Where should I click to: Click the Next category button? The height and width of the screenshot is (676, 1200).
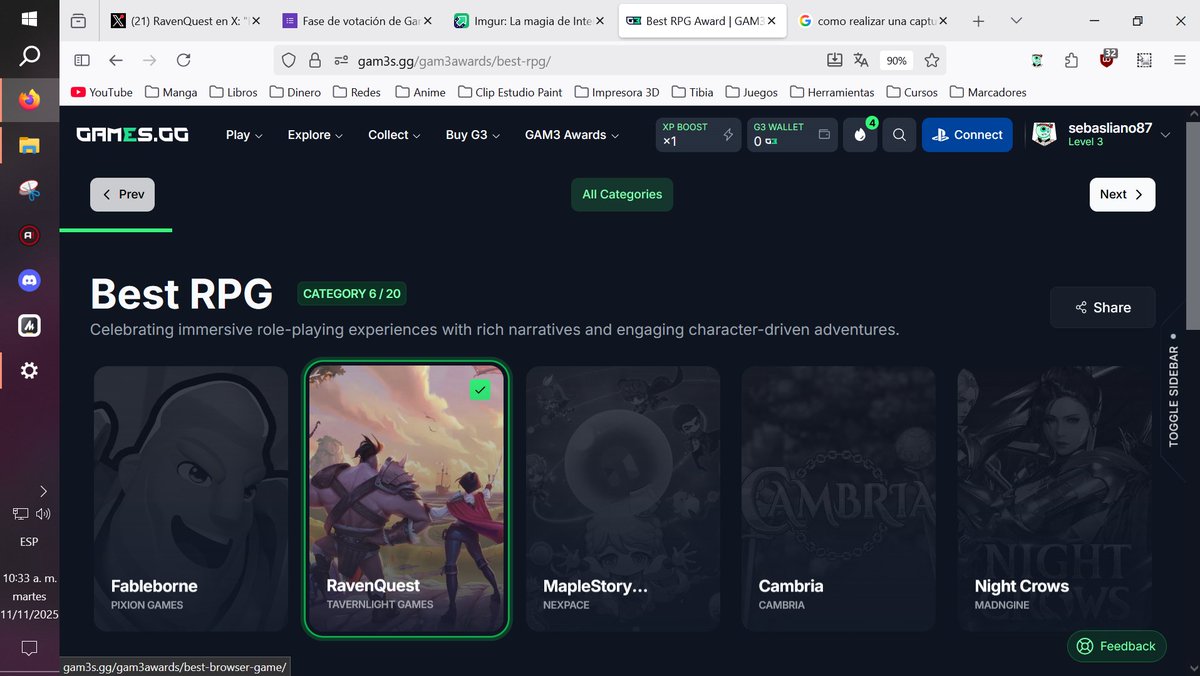(1122, 194)
